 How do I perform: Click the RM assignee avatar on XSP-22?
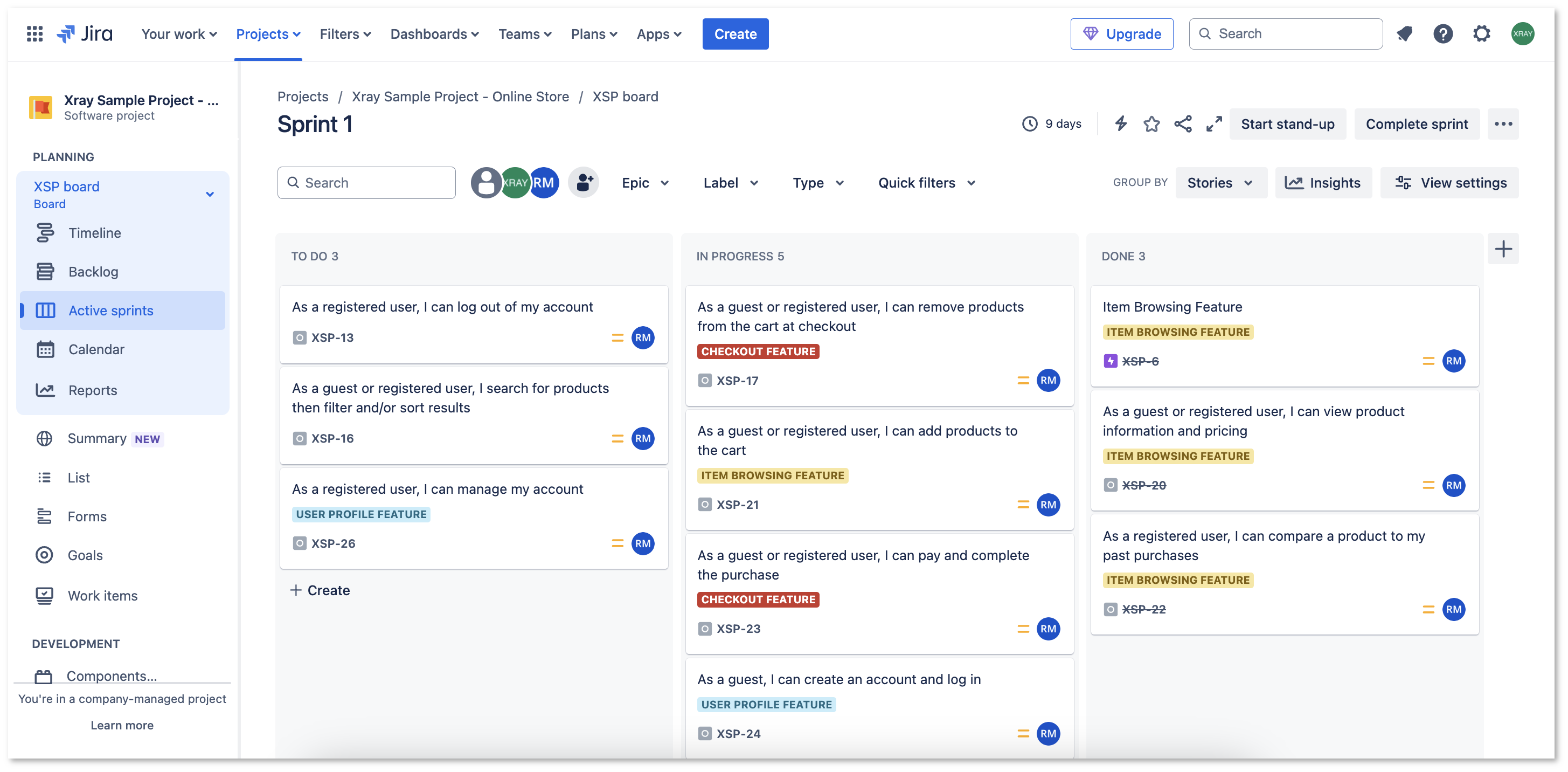coord(1454,609)
